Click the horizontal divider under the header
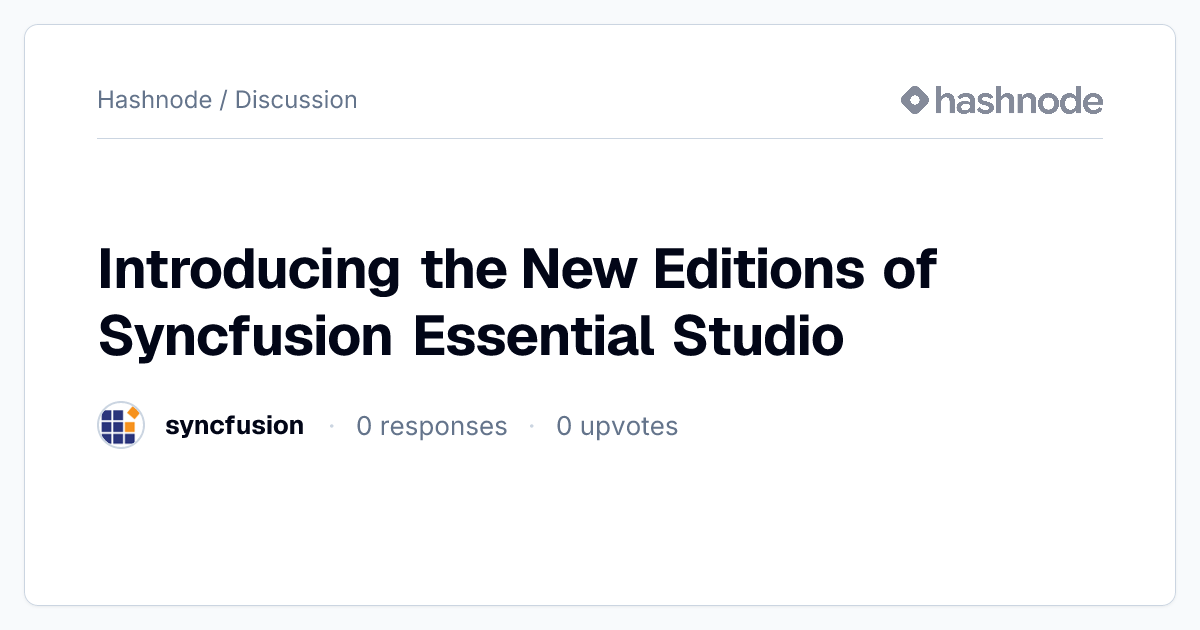Screen dimensions: 1200x630 coord(600,138)
